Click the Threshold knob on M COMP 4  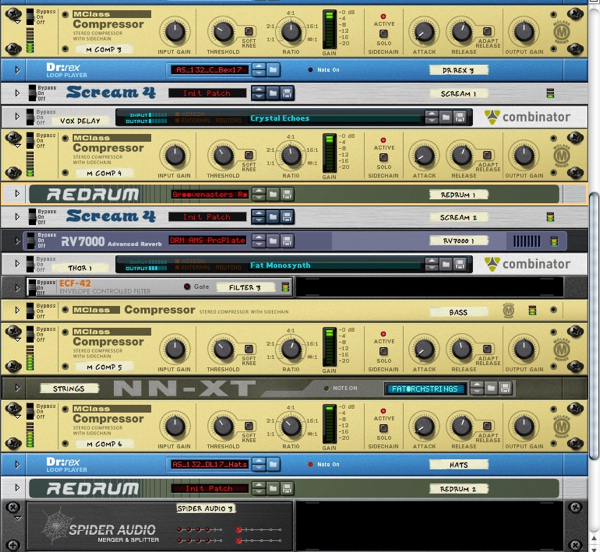(x=223, y=157)
